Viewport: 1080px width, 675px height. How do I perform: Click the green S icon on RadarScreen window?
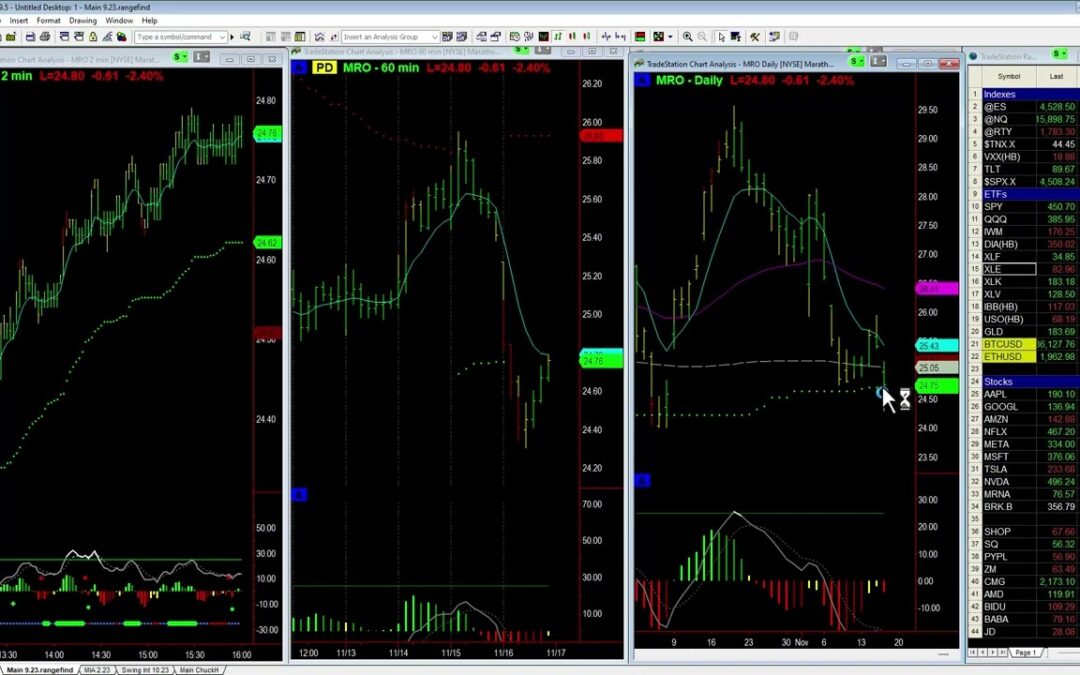coord(1059,54)
